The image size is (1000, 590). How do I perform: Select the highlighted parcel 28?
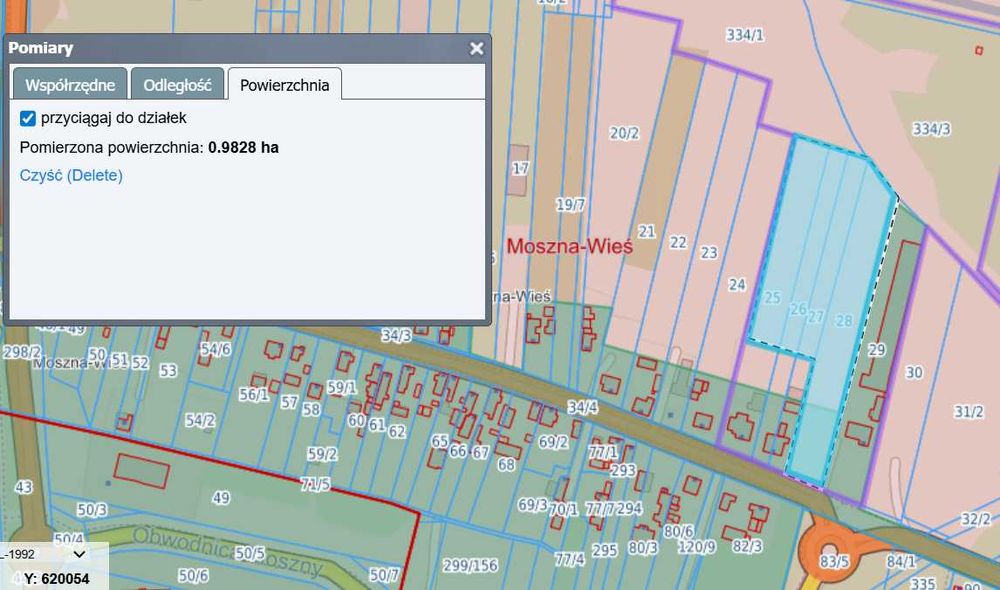(x=844, y=320)
